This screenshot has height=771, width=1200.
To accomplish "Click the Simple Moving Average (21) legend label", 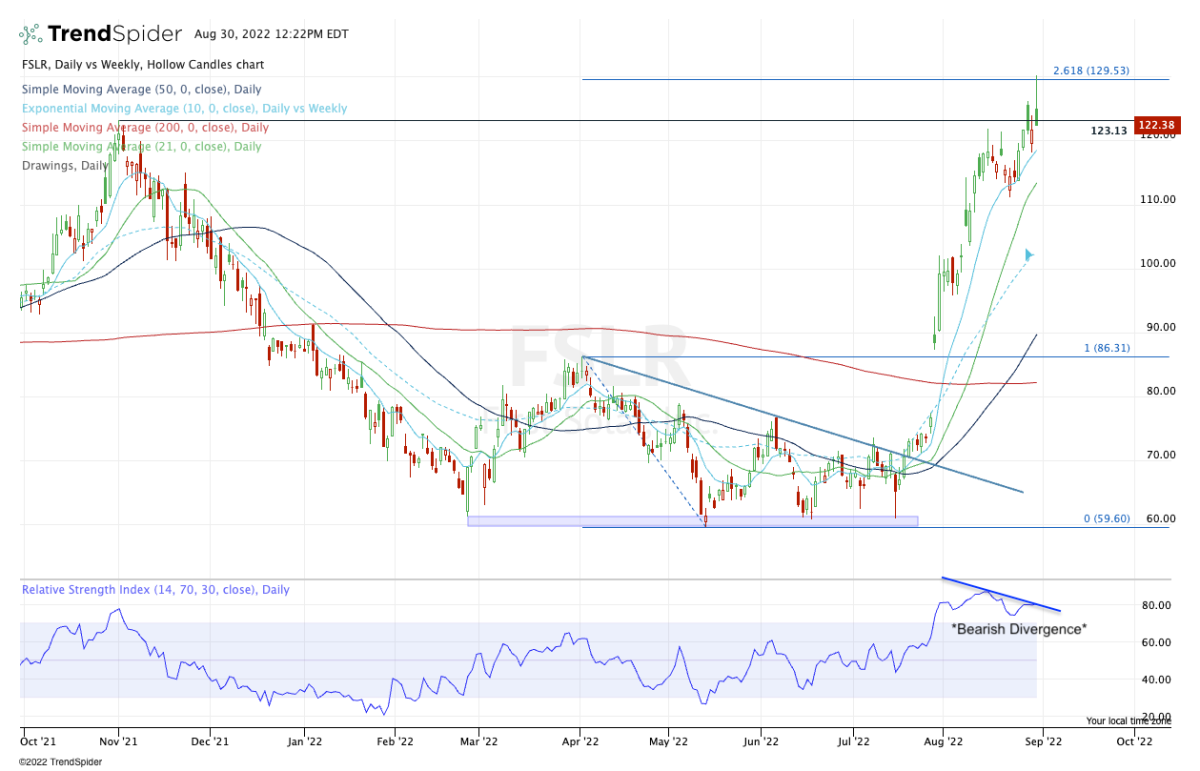I will pos(141,147).
